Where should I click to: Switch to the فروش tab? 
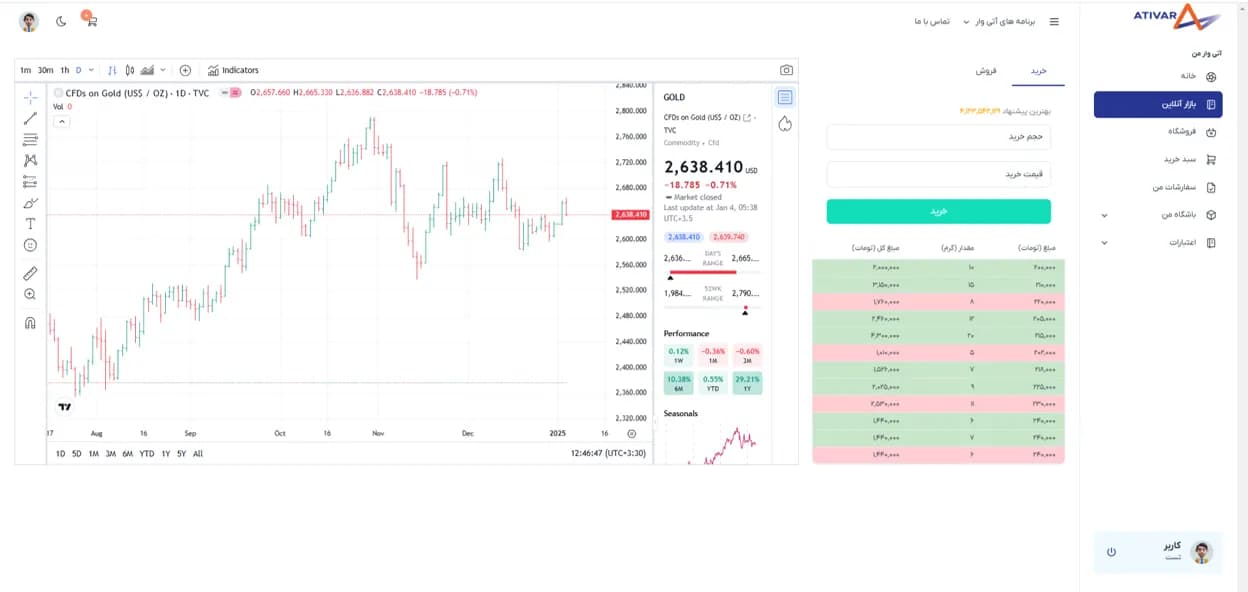click(x=986, y=71)
